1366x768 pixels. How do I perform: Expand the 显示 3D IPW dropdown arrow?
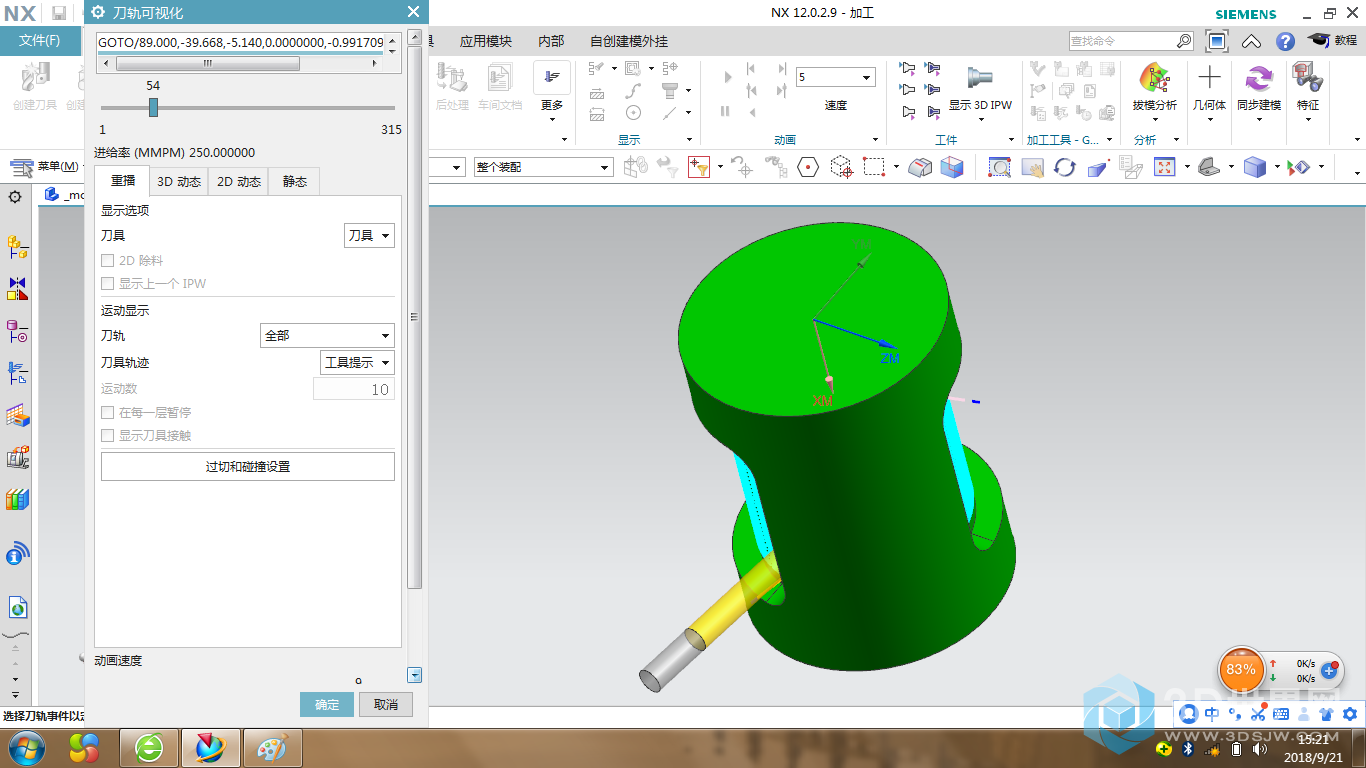click(x=980, y=120)
